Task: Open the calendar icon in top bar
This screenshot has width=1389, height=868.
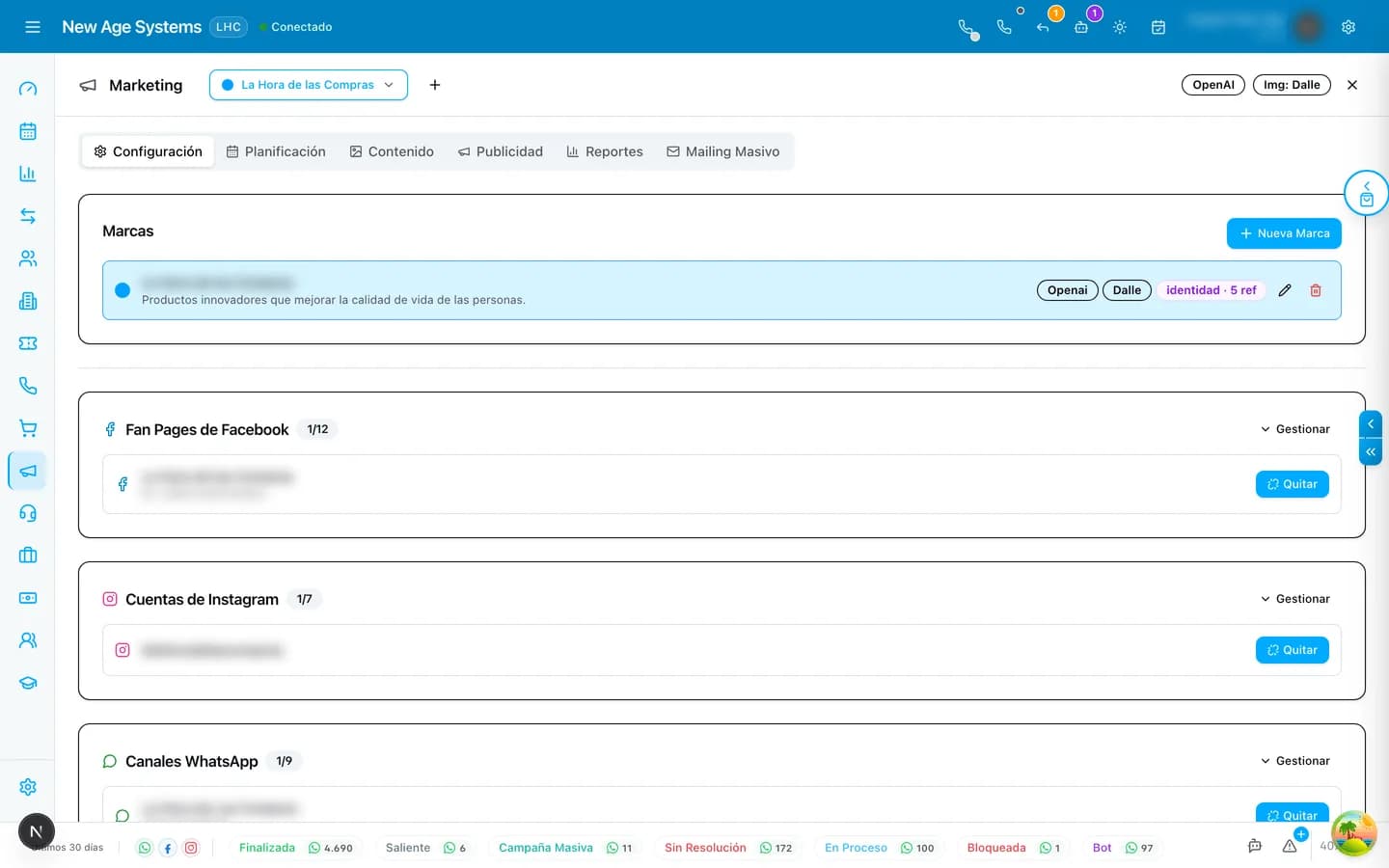Action: pos(1158,27)
